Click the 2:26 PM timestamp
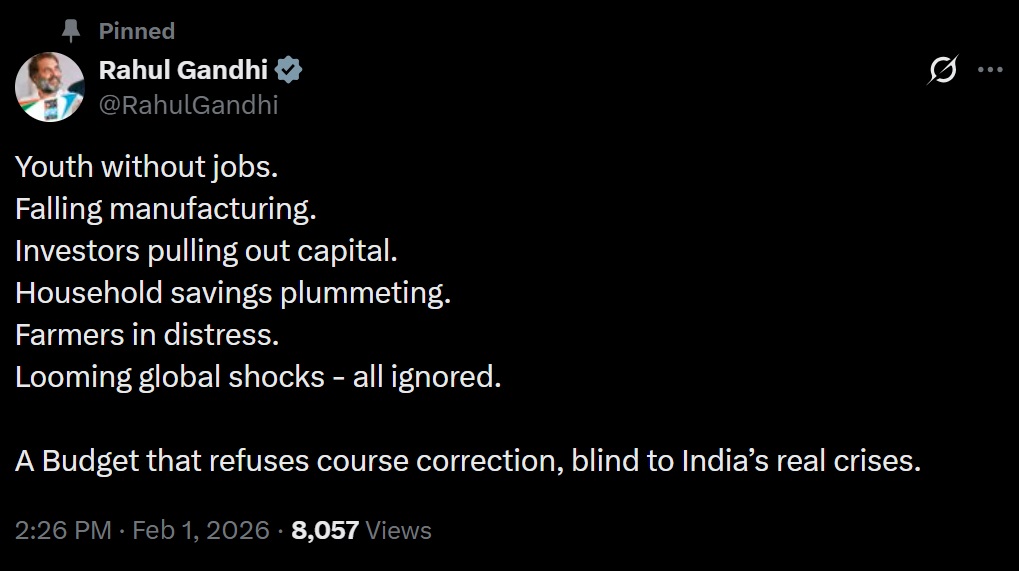Viewport: 1019px width, 571px height. coord(63,530)
